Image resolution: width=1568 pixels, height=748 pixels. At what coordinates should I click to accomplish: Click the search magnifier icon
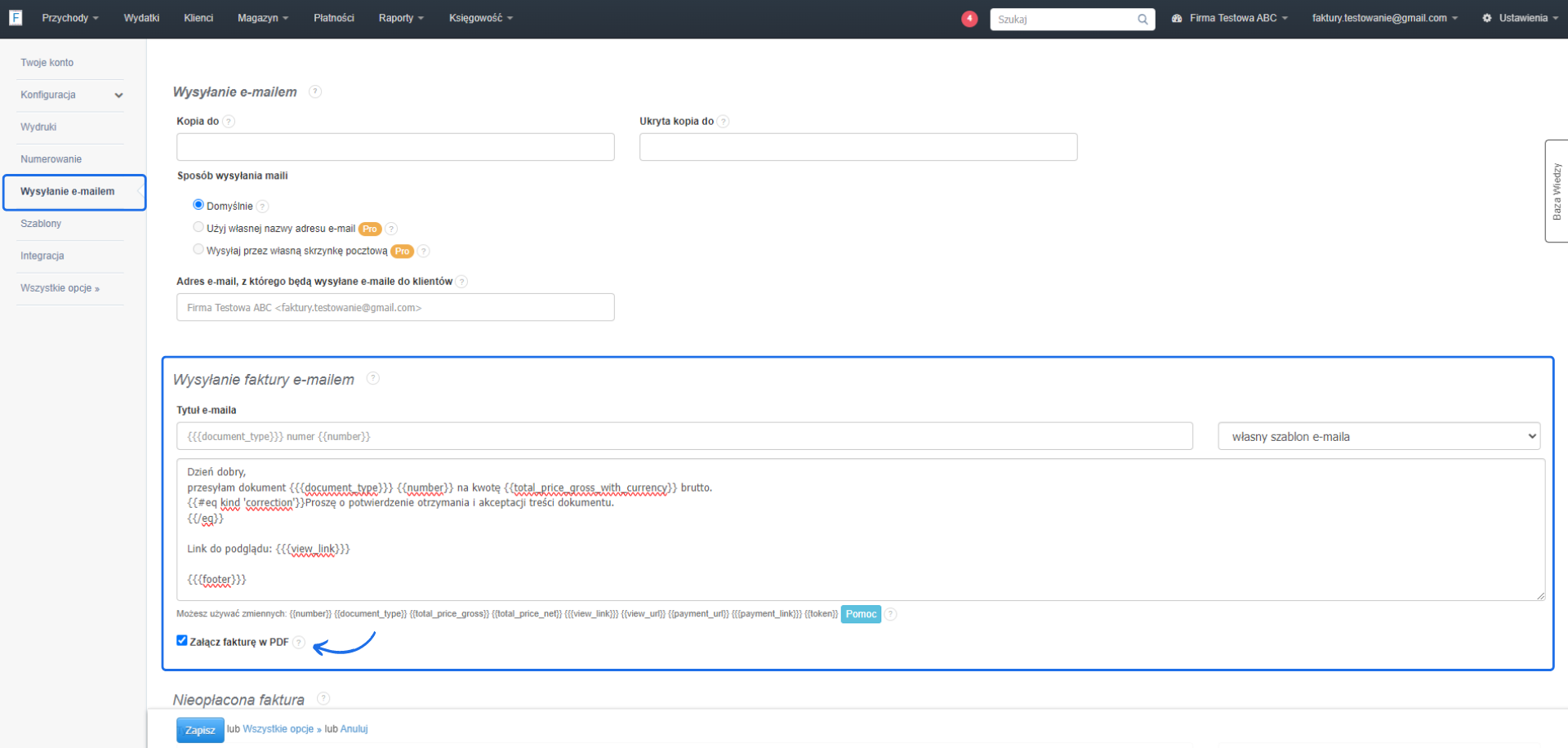(x=1143, y=19)
